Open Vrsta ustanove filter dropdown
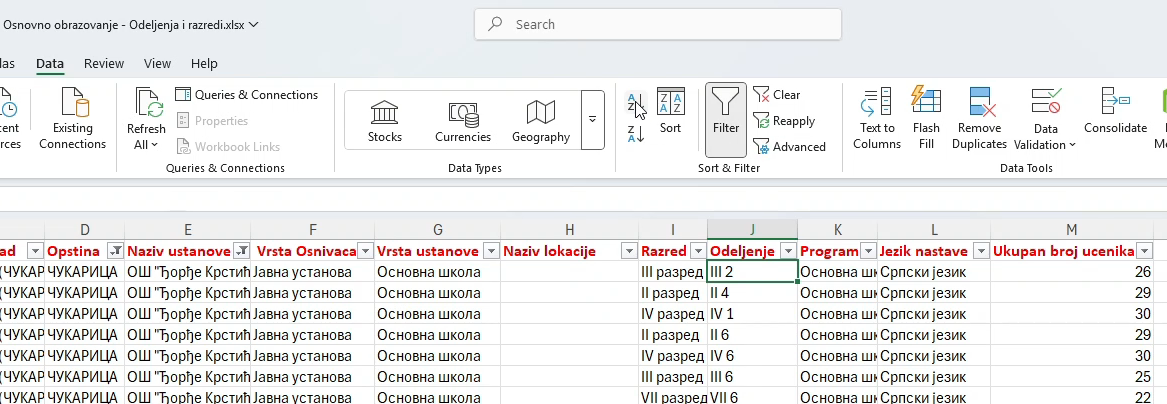The height and width of the screenshot is (404, 1167). point(491,251)
